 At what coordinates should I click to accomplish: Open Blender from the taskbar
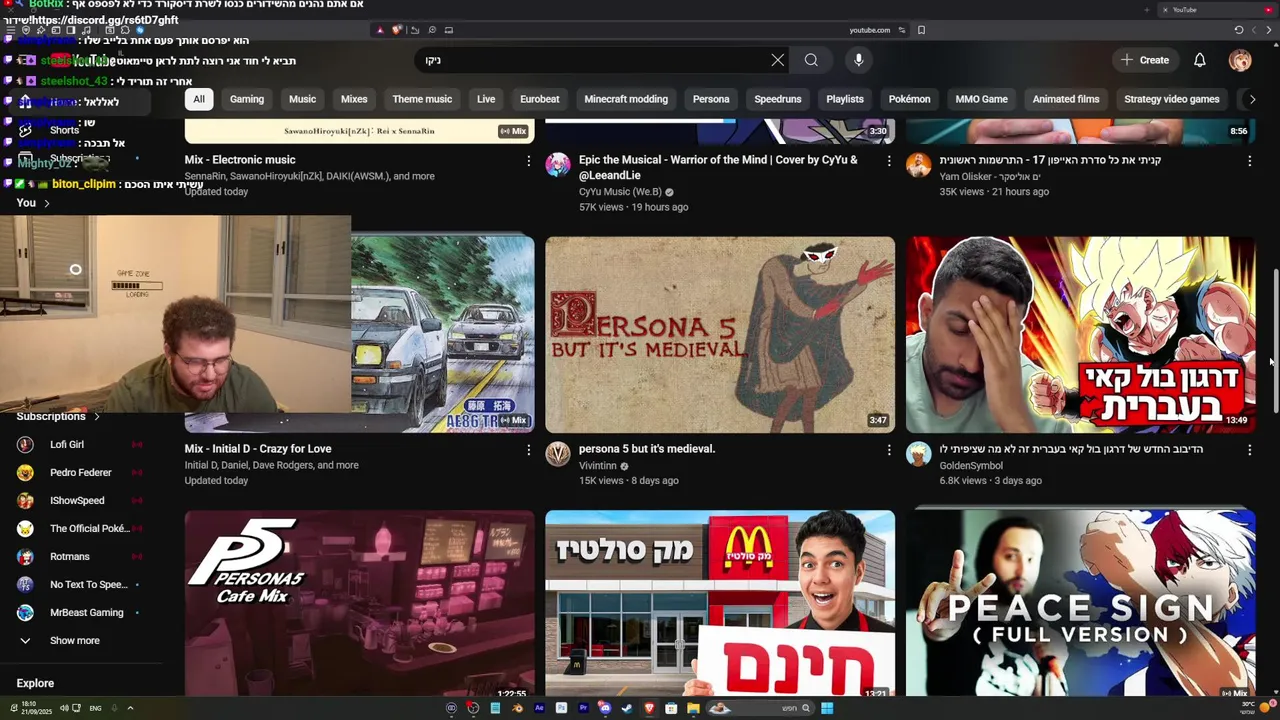click(517, 708)
